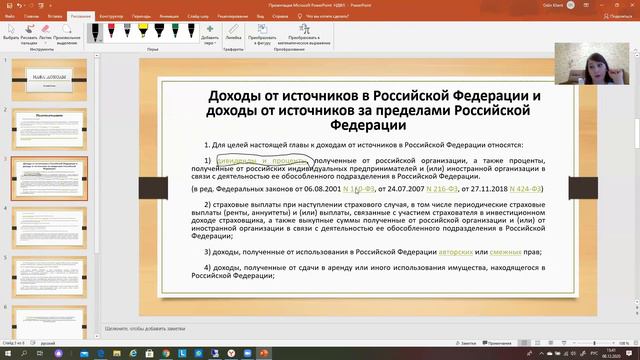Open the Справка tab
Image resolution: width=640 pixels, height=360 pixels.
pos(280,16)
